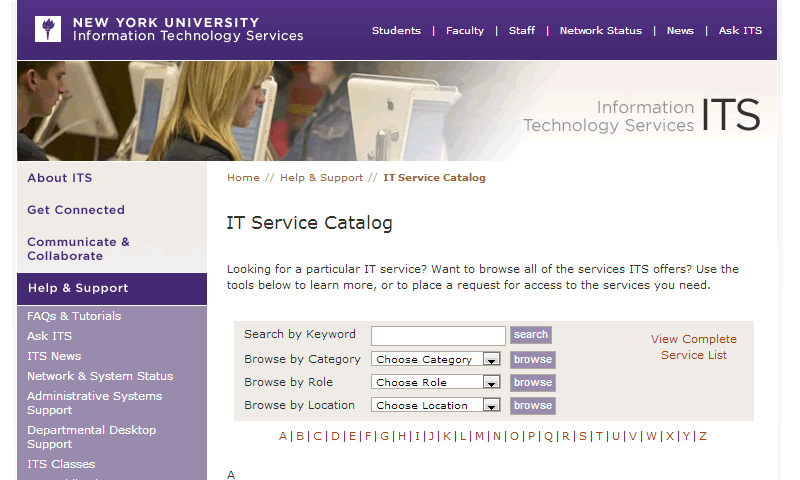Image resolution: width=800 pixels, height=480 pixels.
Task: Jump to letter A in alphabet index
Action: tap(283, 436)
